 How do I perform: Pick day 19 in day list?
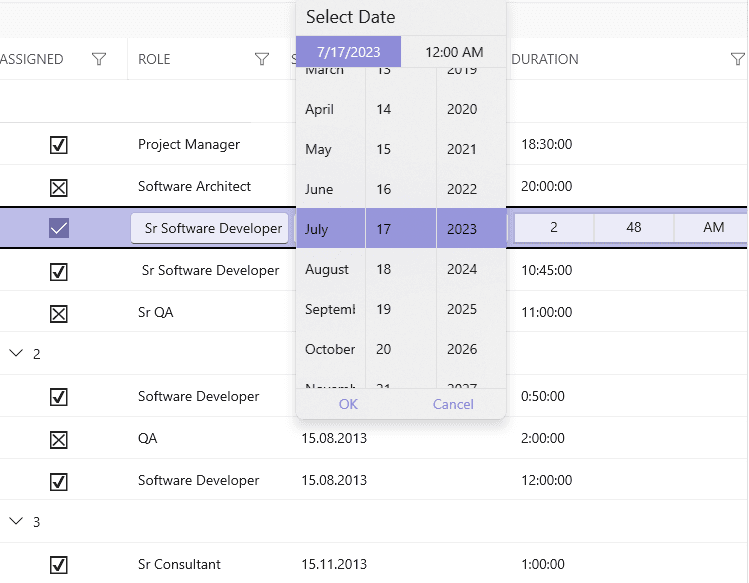point(401,309)
